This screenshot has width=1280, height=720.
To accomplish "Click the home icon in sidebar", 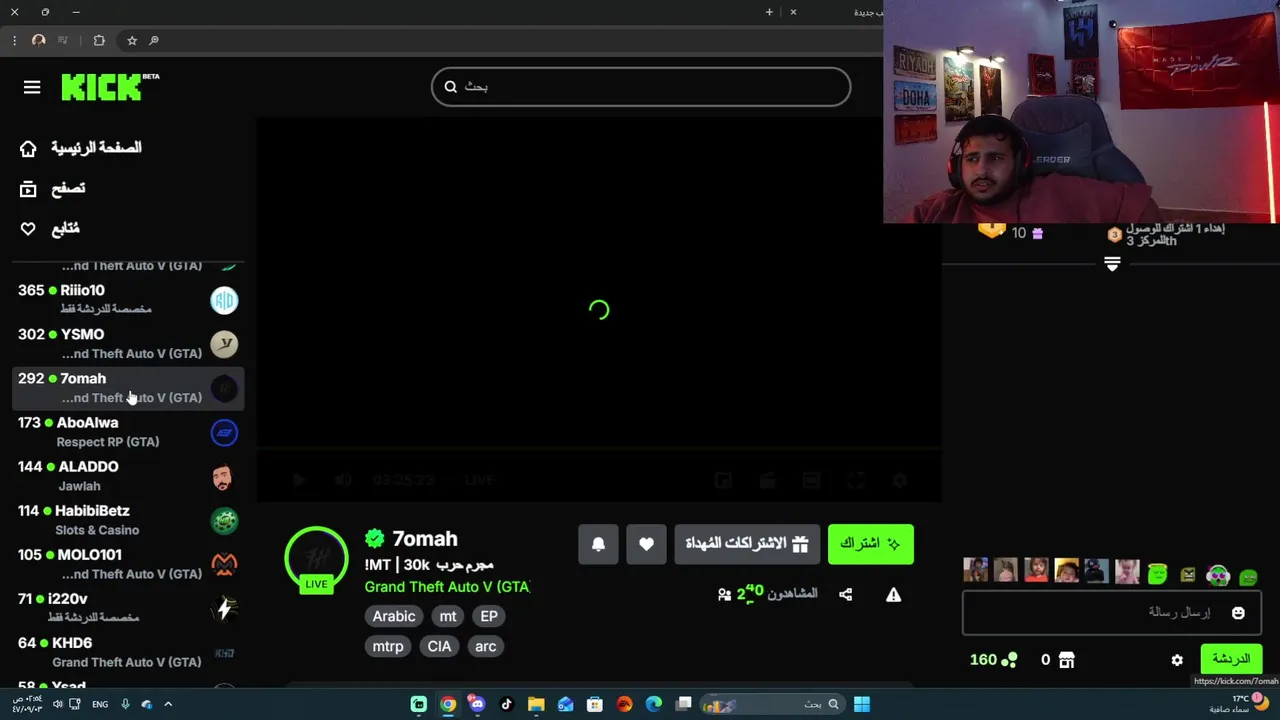I will (28, 148).
